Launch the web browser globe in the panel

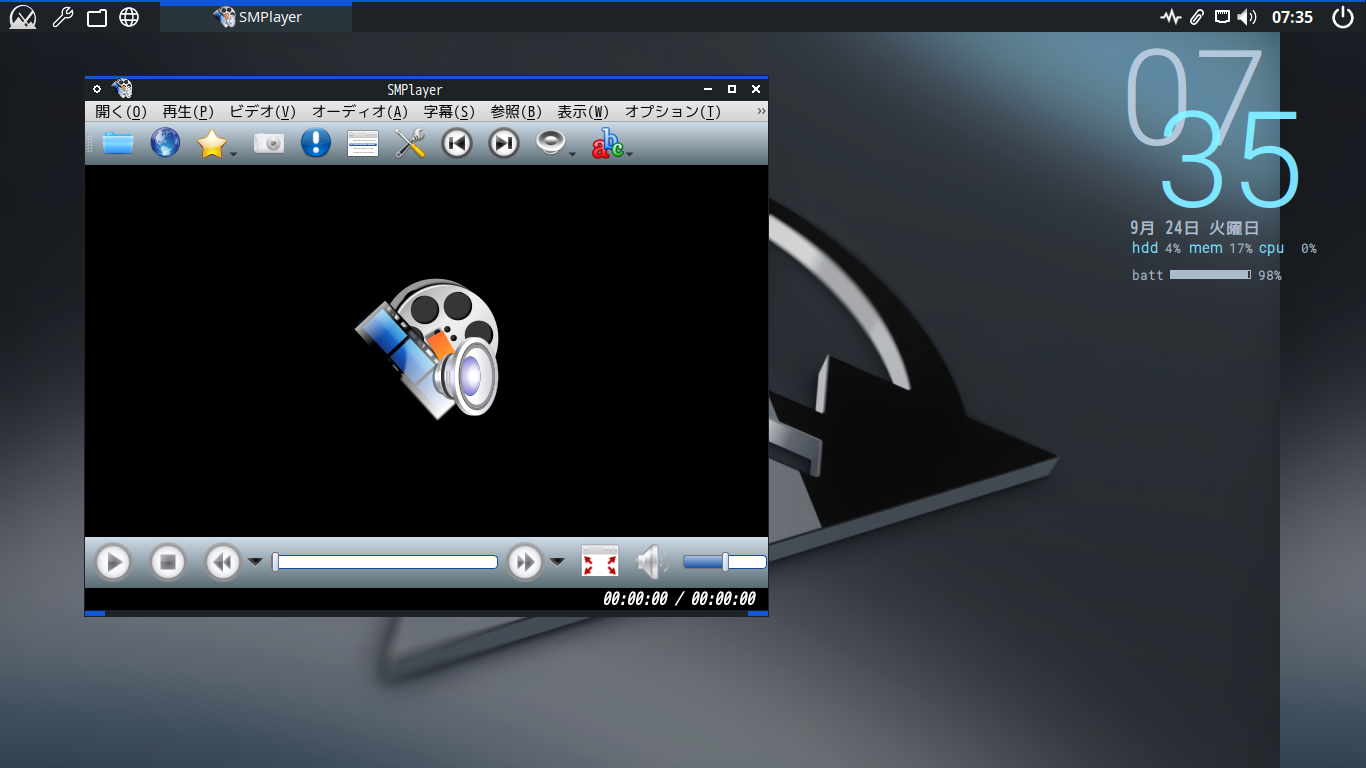(129, 17)
